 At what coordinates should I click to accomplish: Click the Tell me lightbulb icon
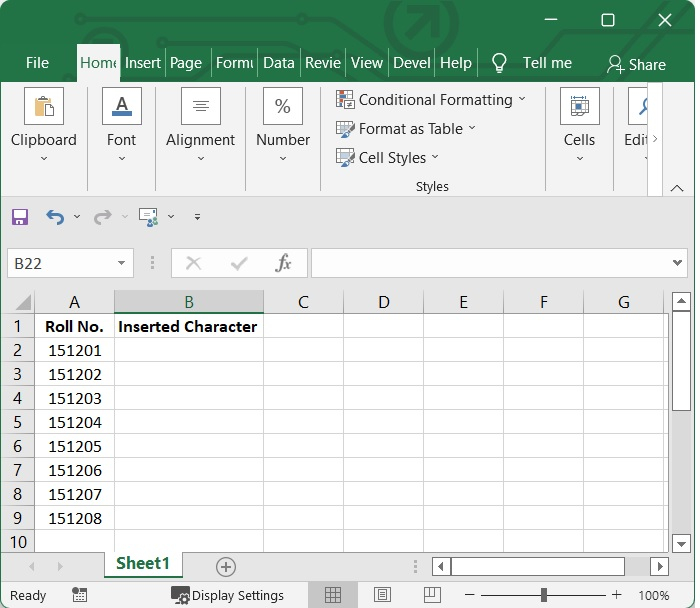pyautogui.click(x=499, y=62)
